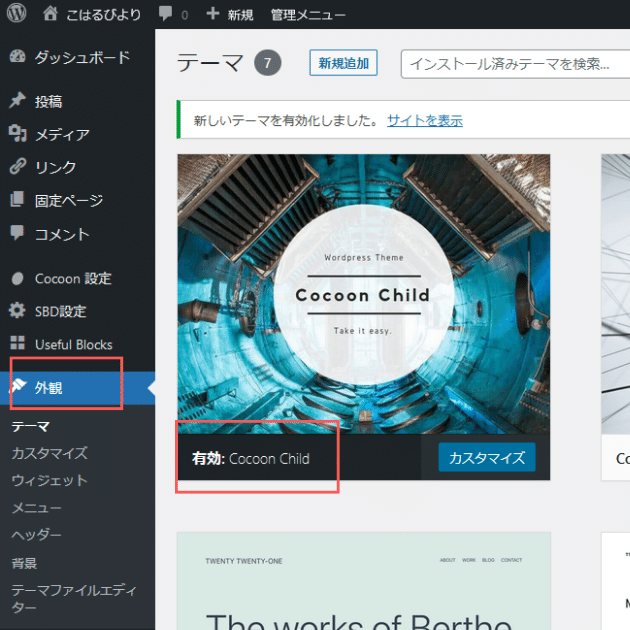Click the pushpin icon for 投稿

pyautogui.click(x=17, y=100)
